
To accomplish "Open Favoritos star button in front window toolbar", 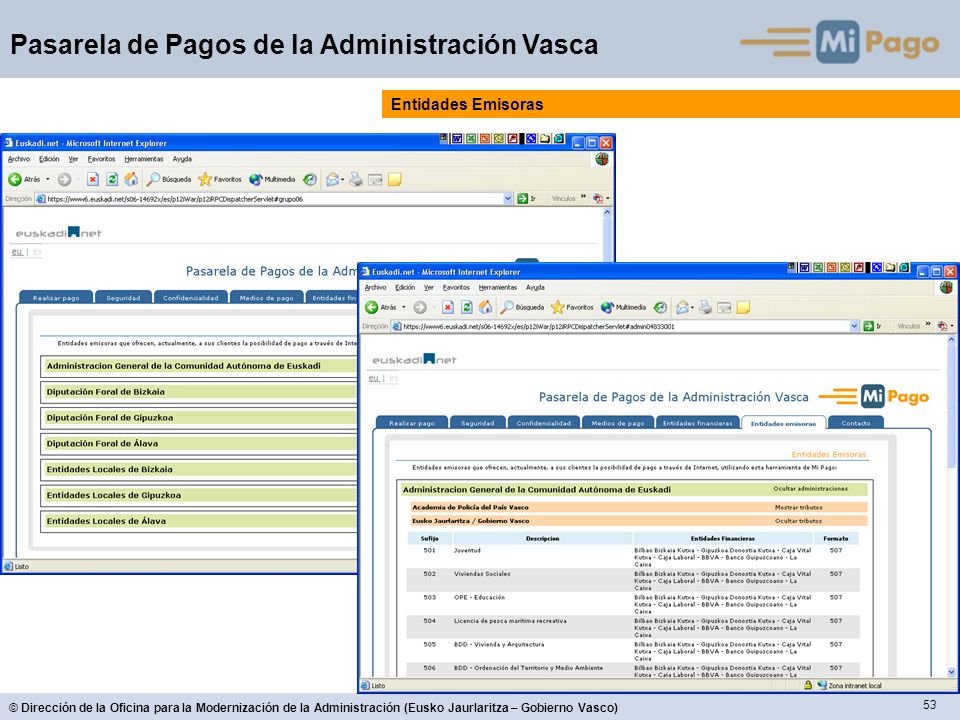I will pyautogui.click(x=572, y=307).
